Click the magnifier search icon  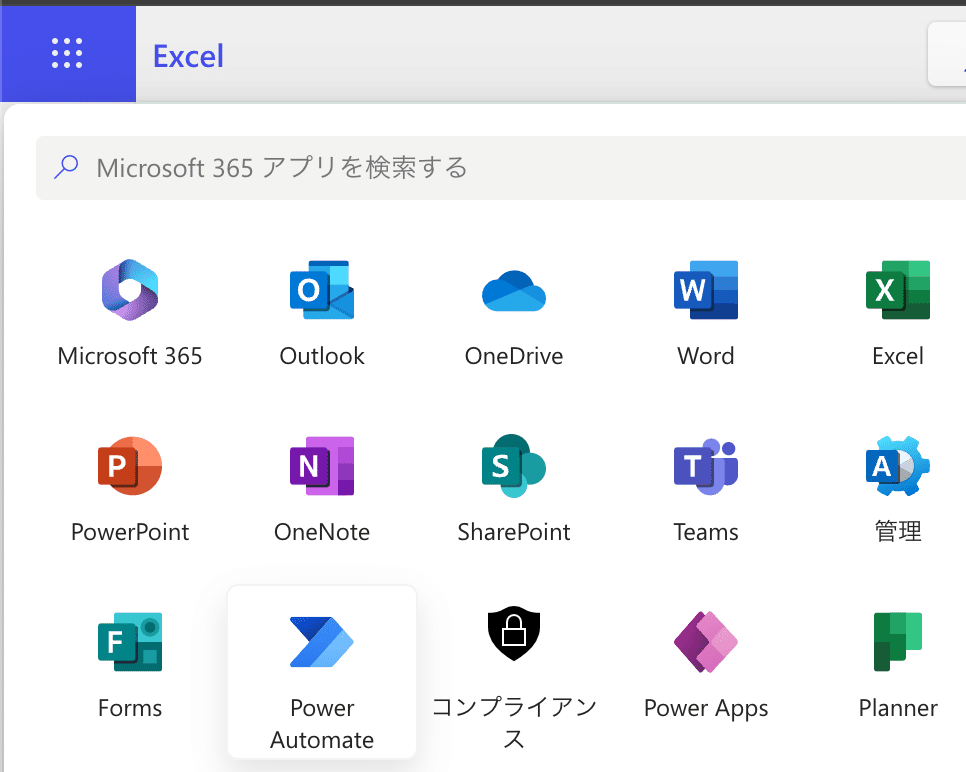pos(66,167)
